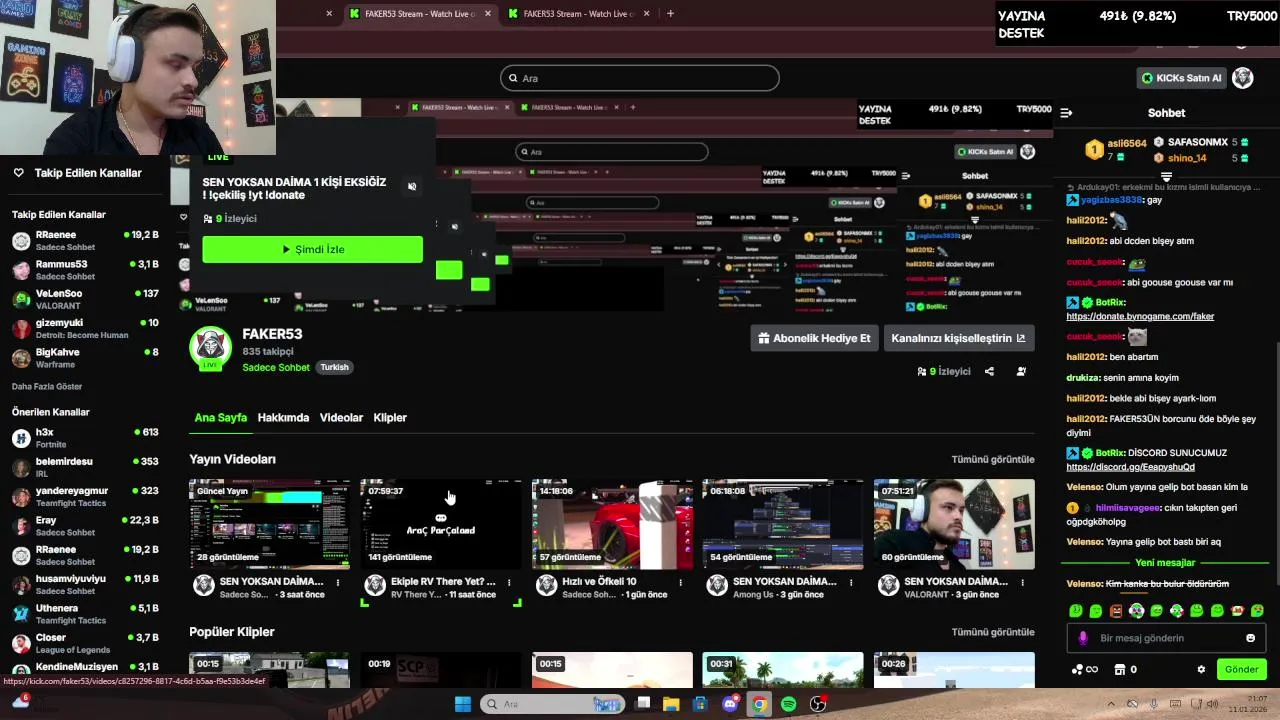The width and height of the screenshot is (1280, 720).
Task: Open options for Among Us SEN YOKSAN DAİMA video
Action: pyautogui.click(x=852, y=582)
